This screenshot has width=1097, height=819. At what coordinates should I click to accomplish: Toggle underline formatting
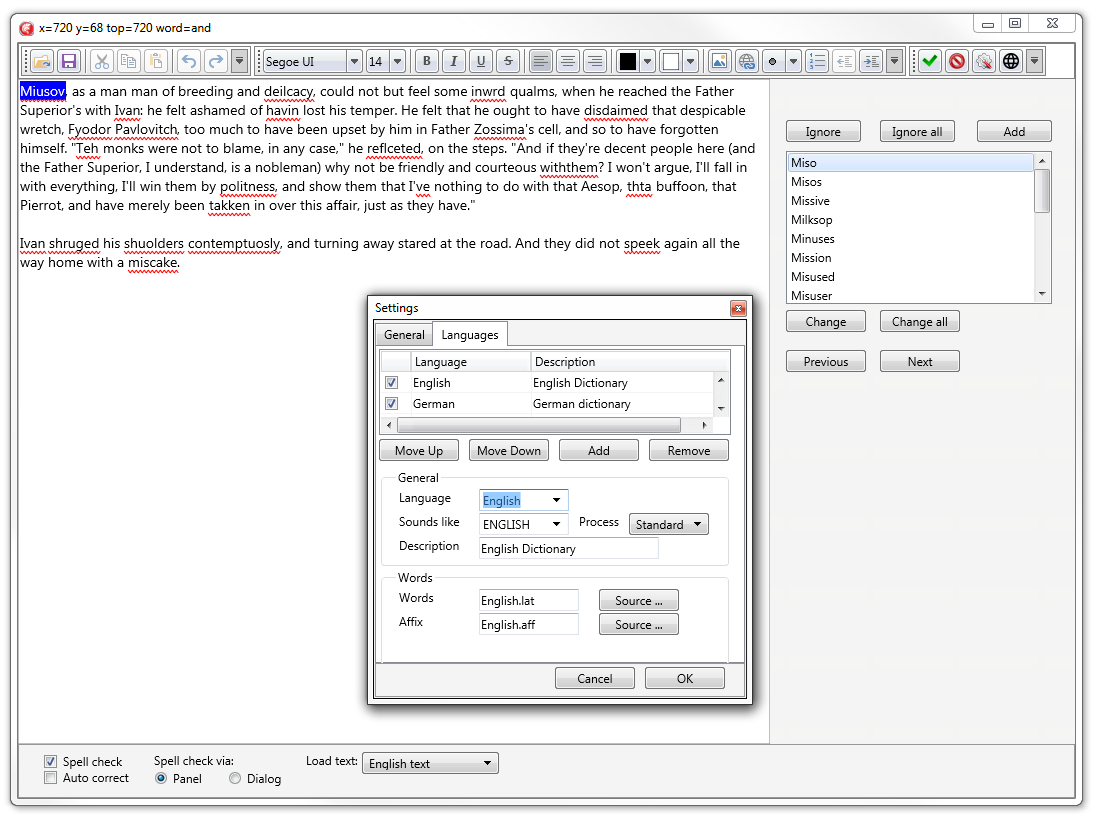coord(481,62)
